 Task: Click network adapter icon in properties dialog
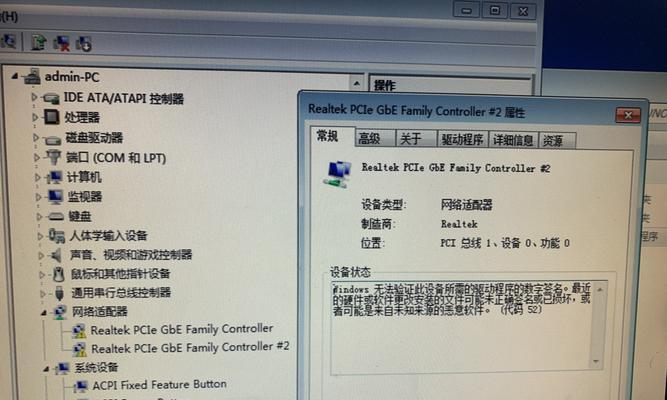pos(337,174)
